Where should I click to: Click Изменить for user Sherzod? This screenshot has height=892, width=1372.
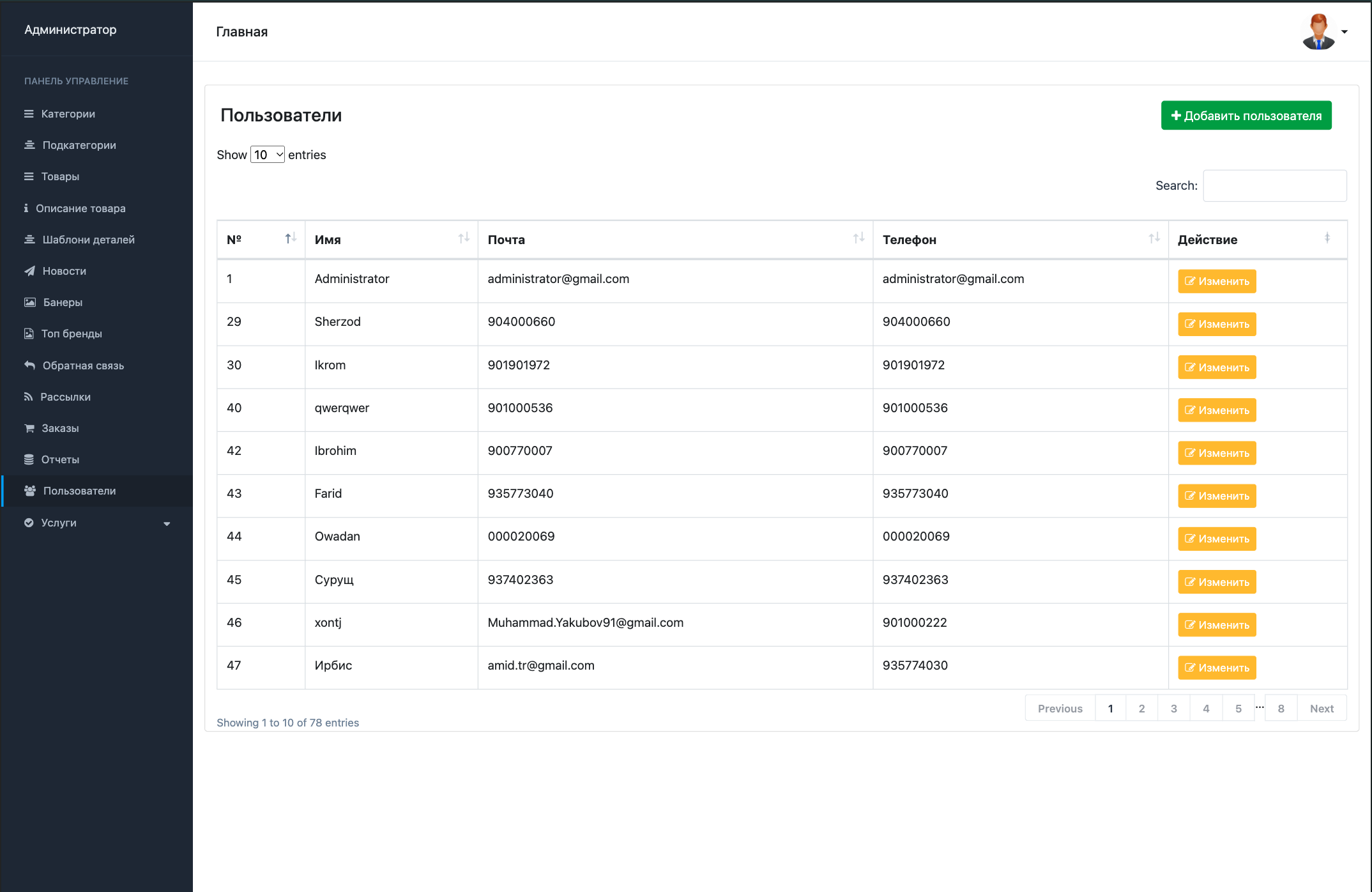[x=1217, y=324]
